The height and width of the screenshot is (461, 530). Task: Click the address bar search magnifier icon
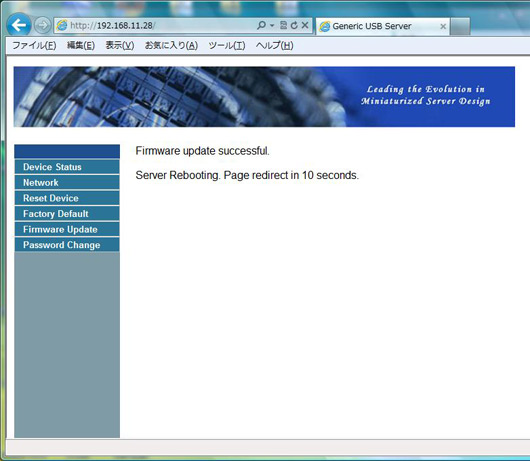pyautogui.click(x=261, y=25)
